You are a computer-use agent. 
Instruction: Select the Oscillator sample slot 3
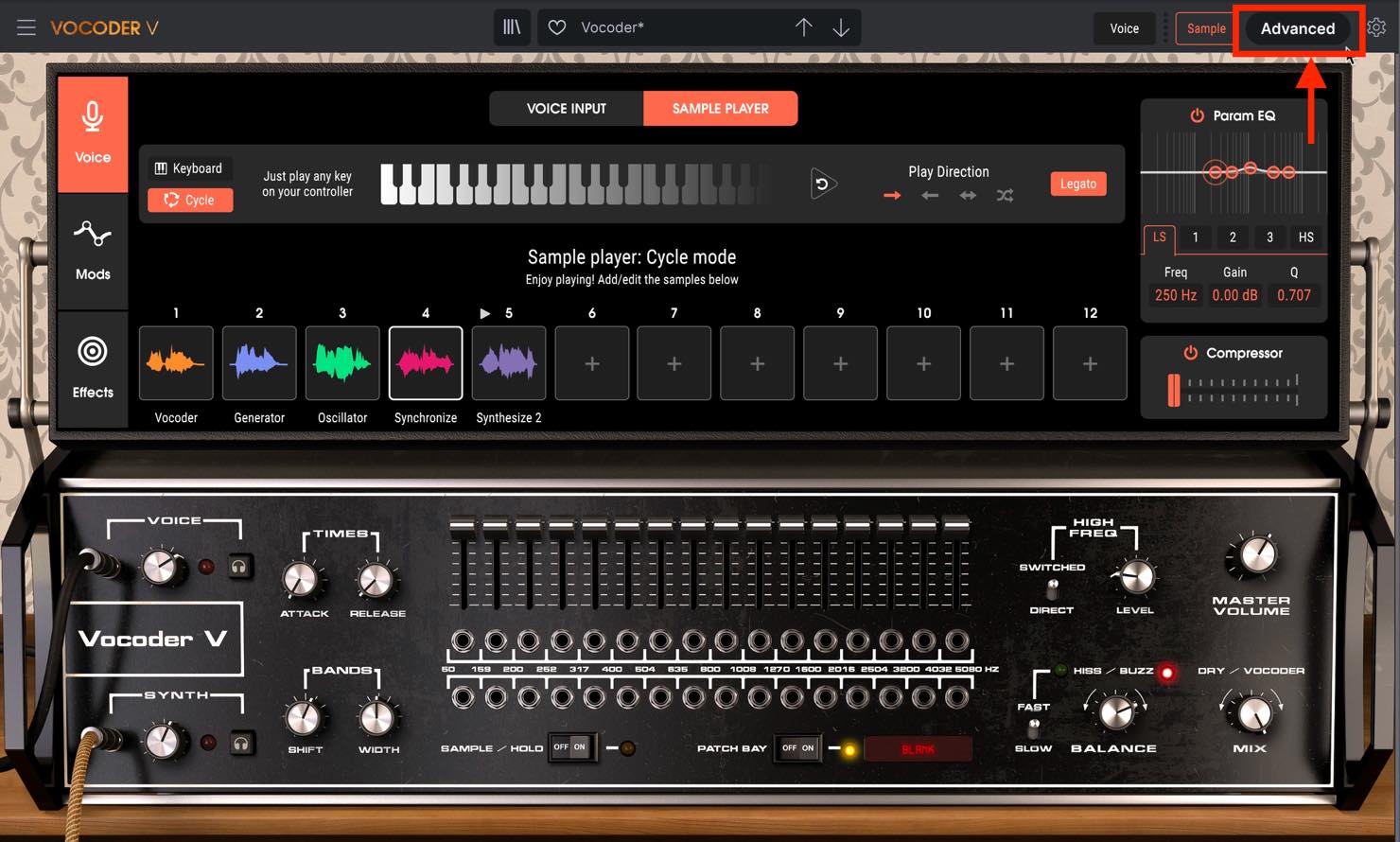(x=342, y=363)
